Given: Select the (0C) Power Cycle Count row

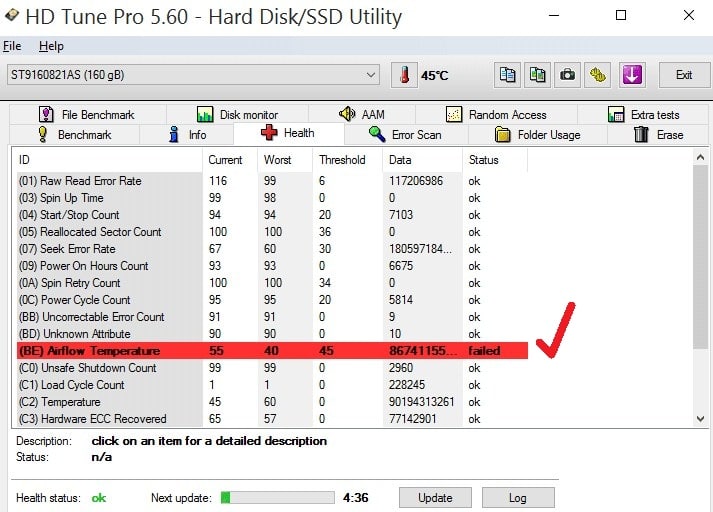Looking at the screenshot, I should (x=272, y=300).
